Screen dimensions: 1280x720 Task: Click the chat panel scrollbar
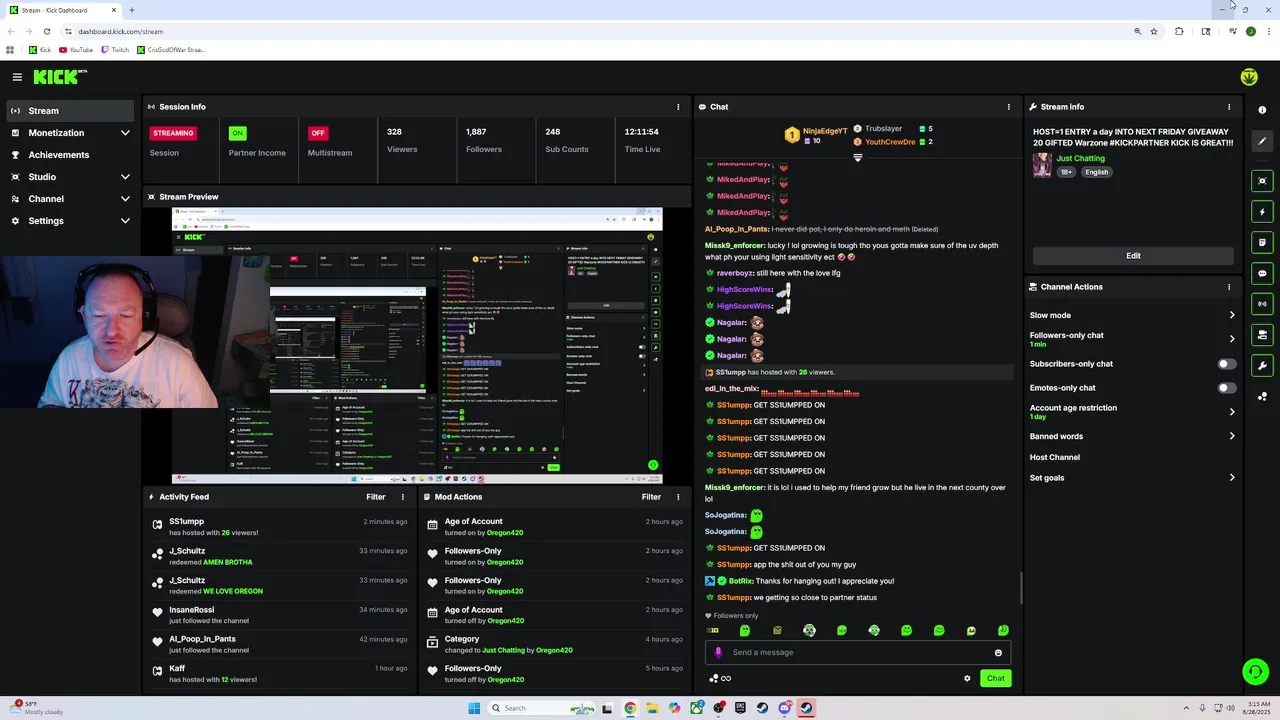1021,588
